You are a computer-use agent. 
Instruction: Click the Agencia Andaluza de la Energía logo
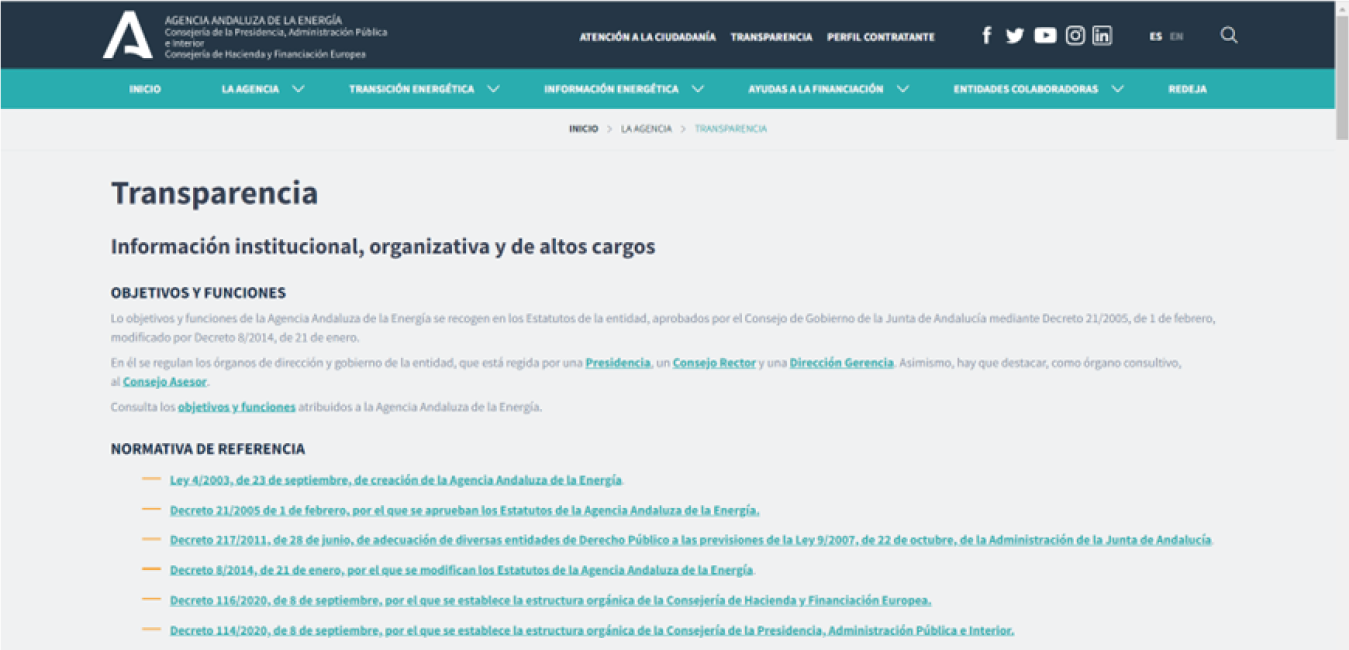pyautogui.click(x=128, y=35)
